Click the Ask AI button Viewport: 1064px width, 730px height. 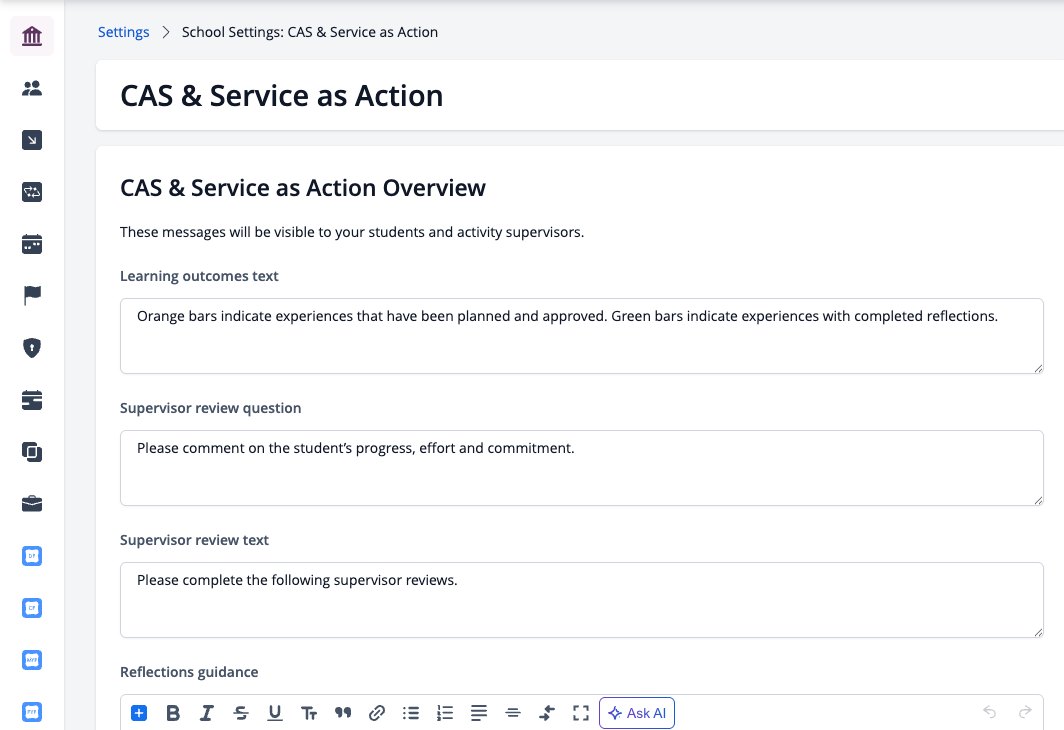click(x=636, y=713)
